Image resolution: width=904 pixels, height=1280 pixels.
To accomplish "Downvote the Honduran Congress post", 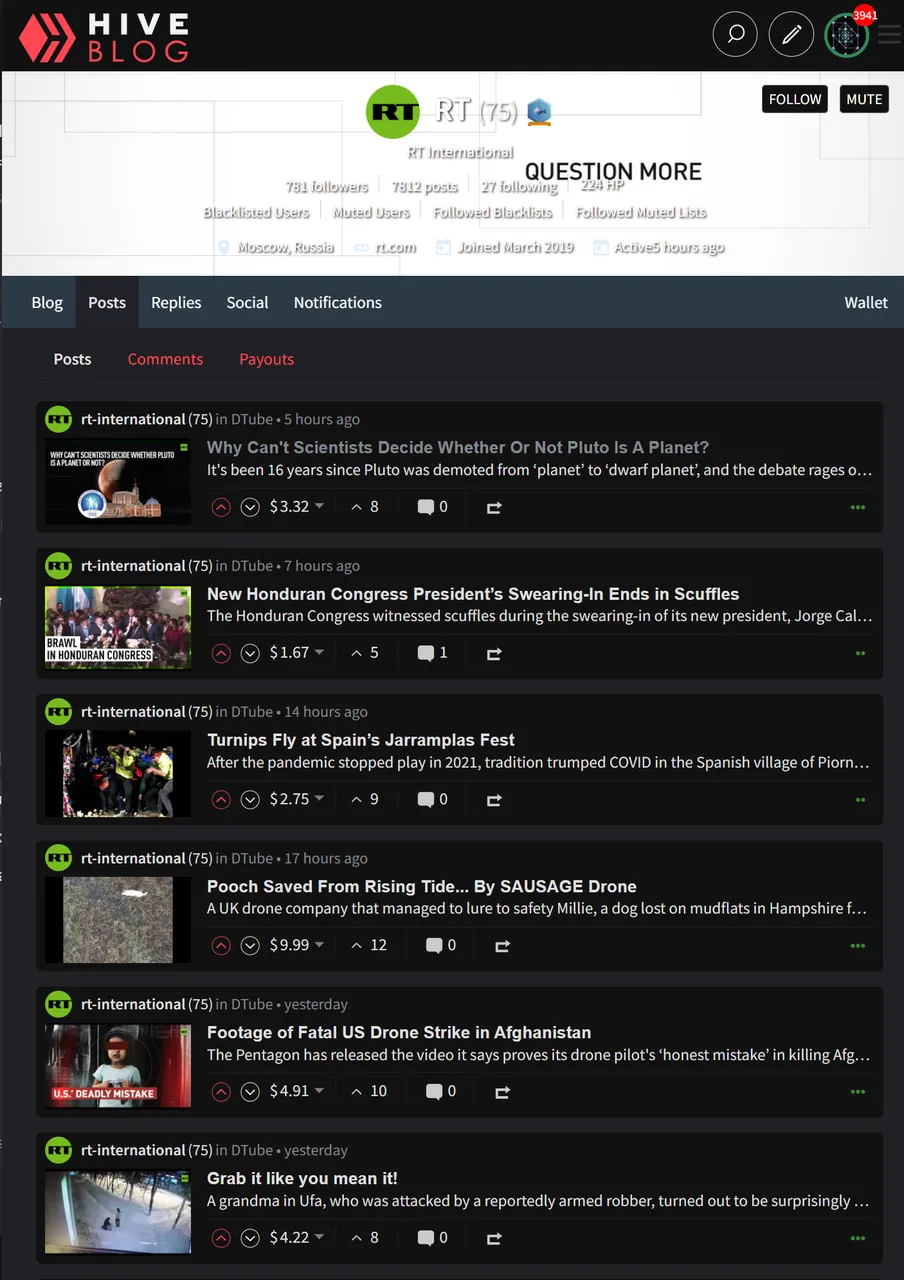I will pos(250,653).
